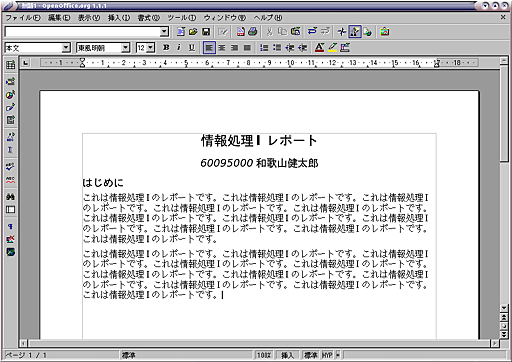The height and width of the screenshot is (362, 512).
Task: Open the ファイル (File) menu
Action: pos(23,18)
